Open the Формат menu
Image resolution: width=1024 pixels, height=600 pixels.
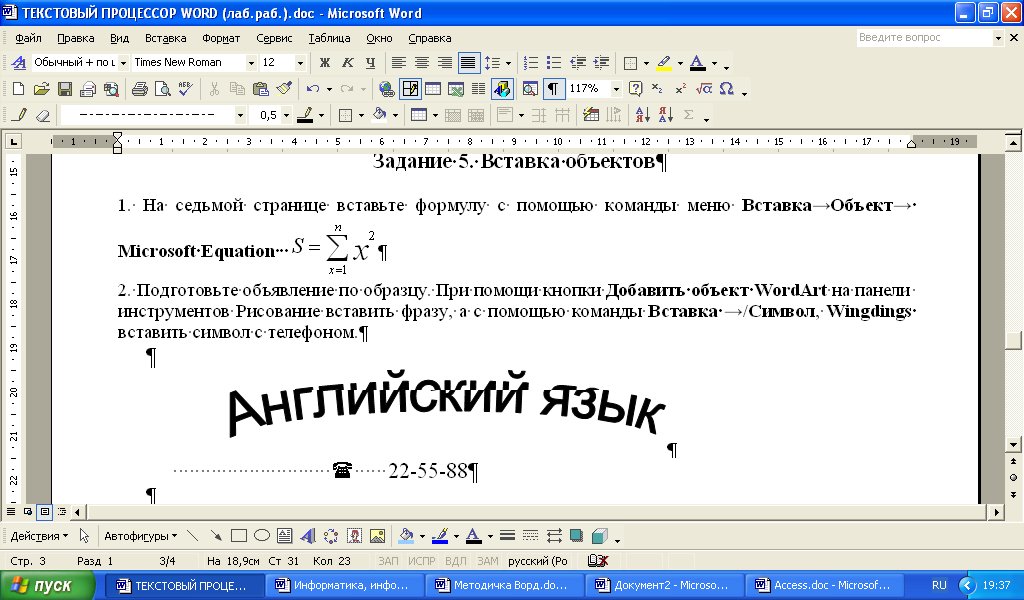point(221,38)
